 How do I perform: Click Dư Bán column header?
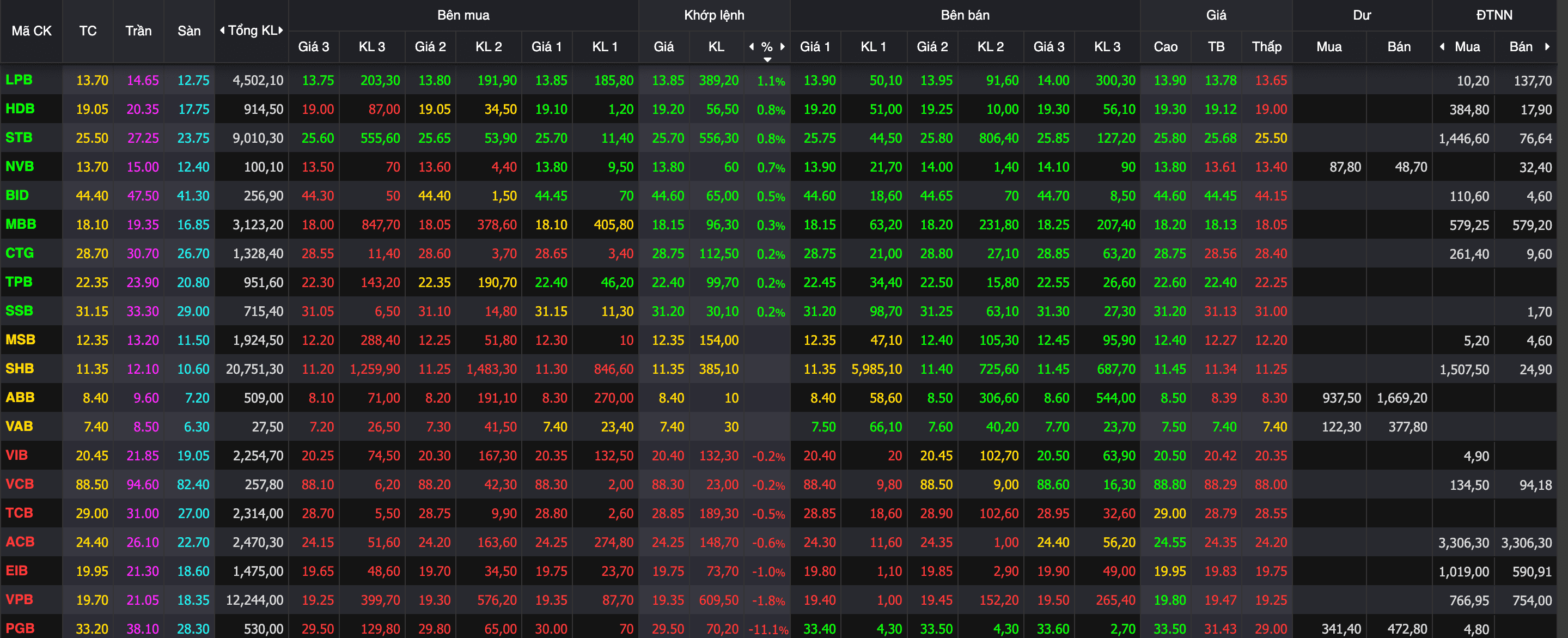1399,47
